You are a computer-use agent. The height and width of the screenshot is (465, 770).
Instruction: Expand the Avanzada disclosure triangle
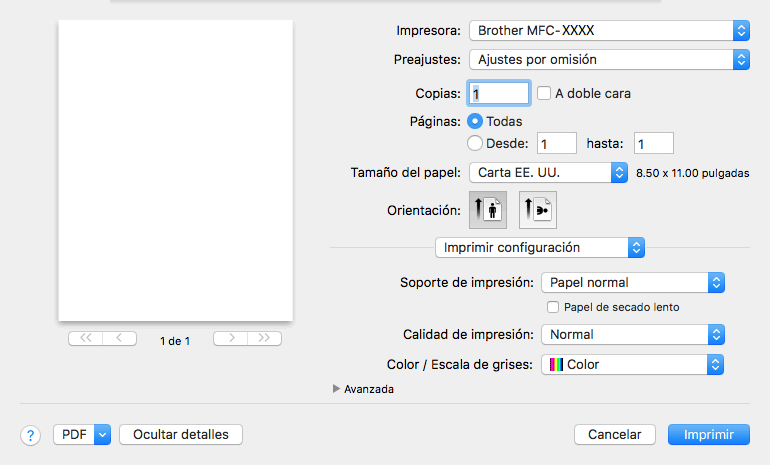pyautogui.click(x=336, y=389)
